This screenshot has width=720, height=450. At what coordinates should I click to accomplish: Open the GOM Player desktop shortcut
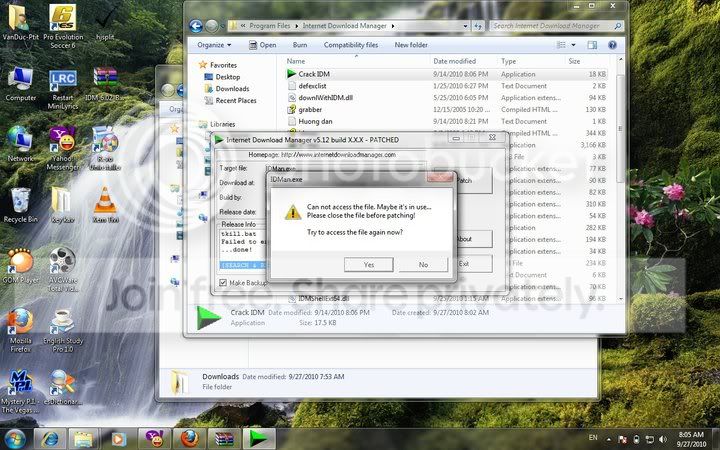(21, 263)
